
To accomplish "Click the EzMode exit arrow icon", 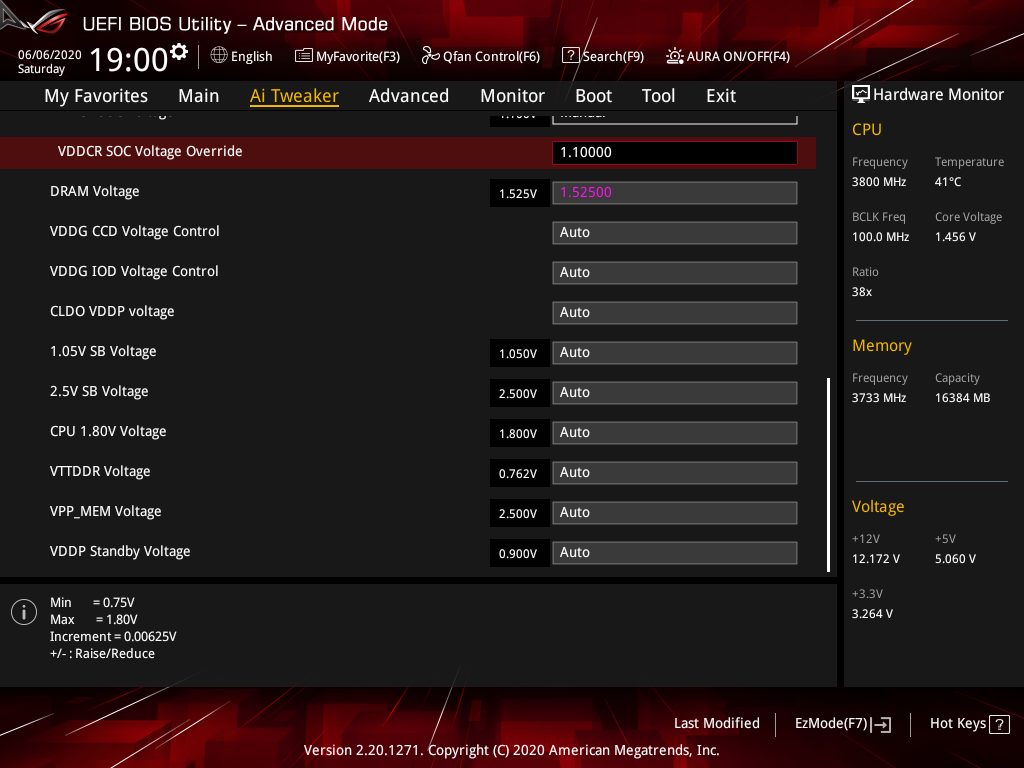I will 881,724.
